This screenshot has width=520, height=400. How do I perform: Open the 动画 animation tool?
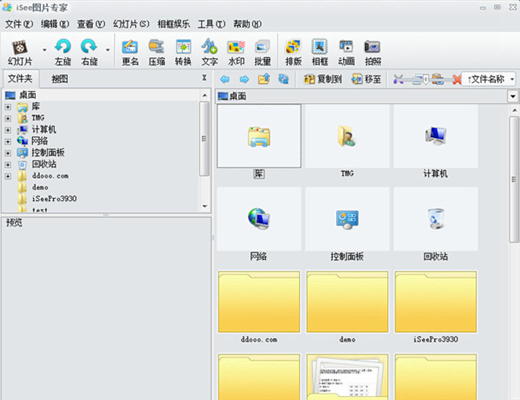point(346,53)
